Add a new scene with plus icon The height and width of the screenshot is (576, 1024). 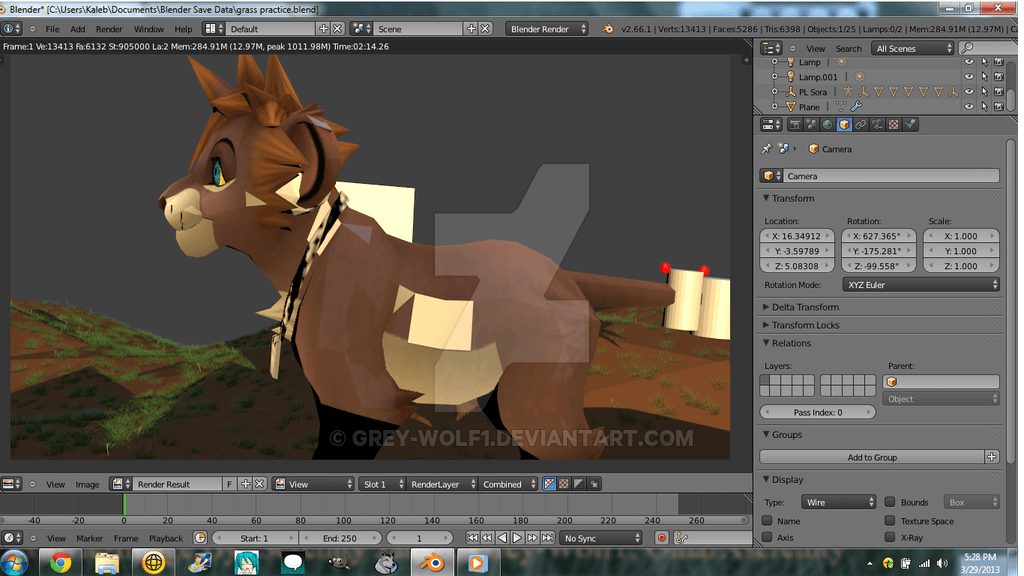tap(471, 29)
